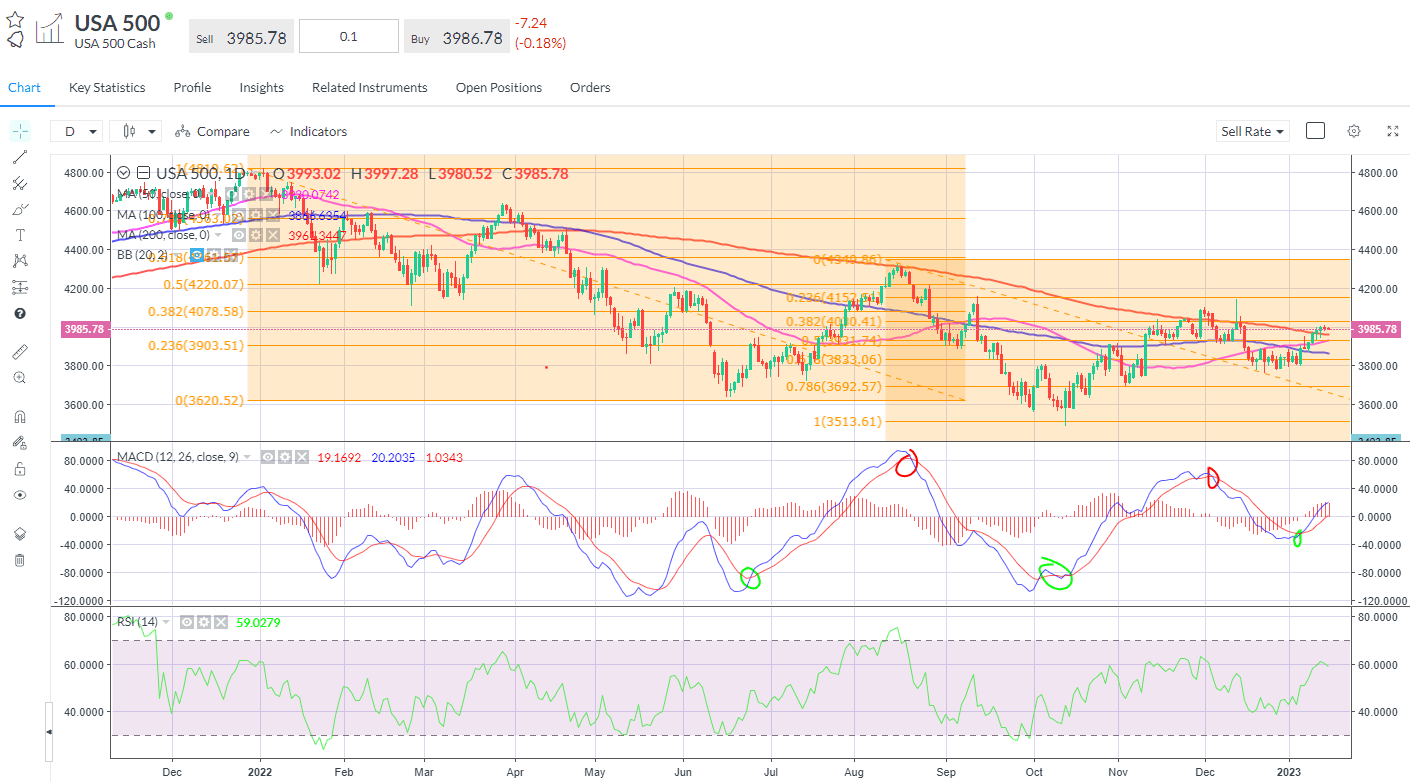1410x782 pixels.
Task: Enter fullscreen chart mode
Action: 1392,131
